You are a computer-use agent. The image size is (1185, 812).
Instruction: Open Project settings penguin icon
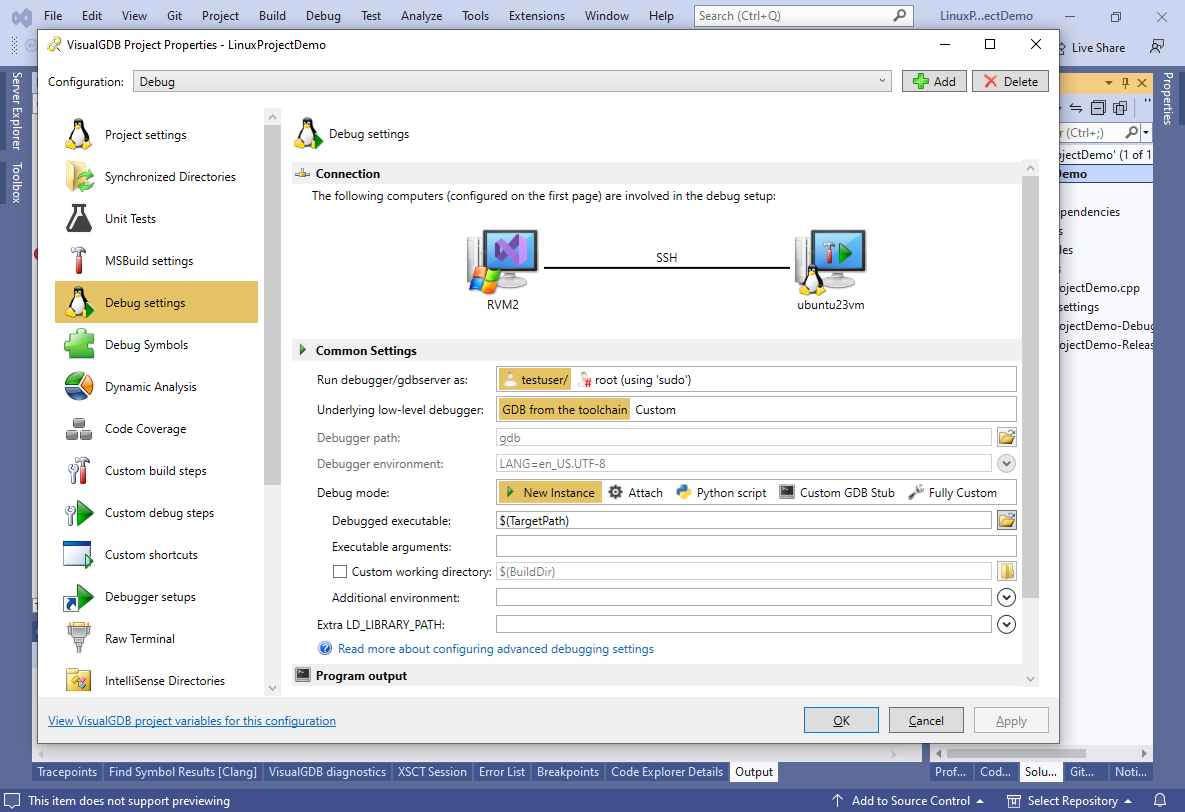point(79,135)
